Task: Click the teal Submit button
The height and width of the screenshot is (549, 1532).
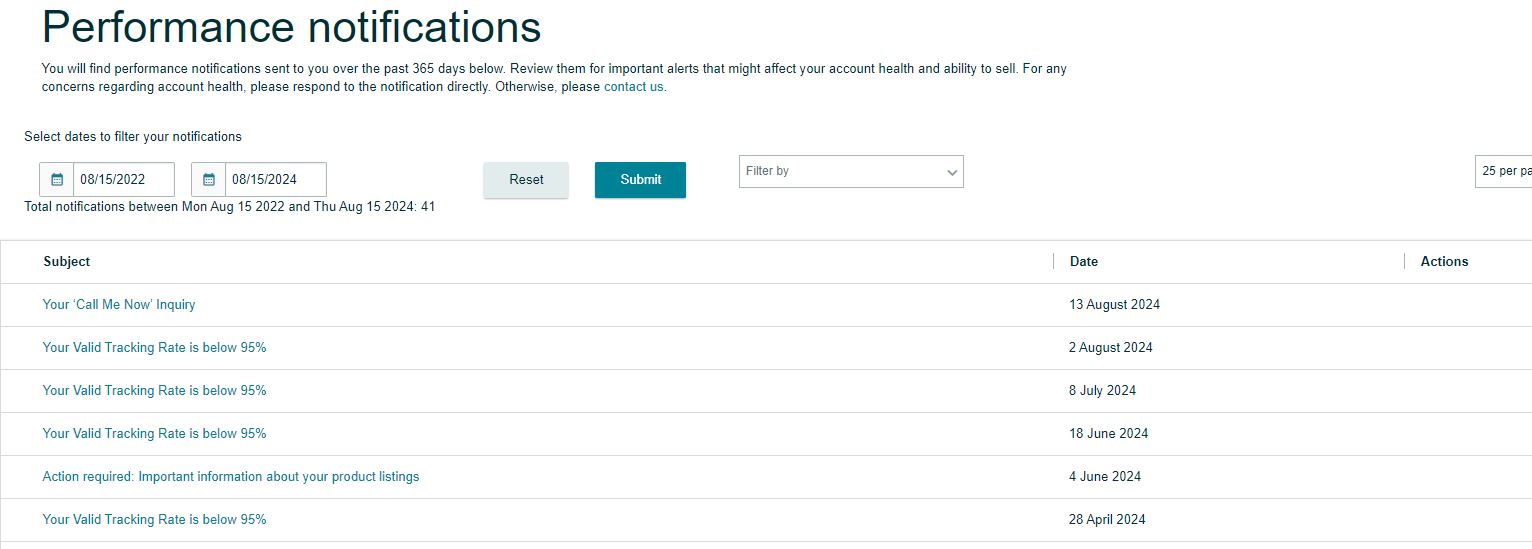Action: pyautogui.click(x=640, y=180)
